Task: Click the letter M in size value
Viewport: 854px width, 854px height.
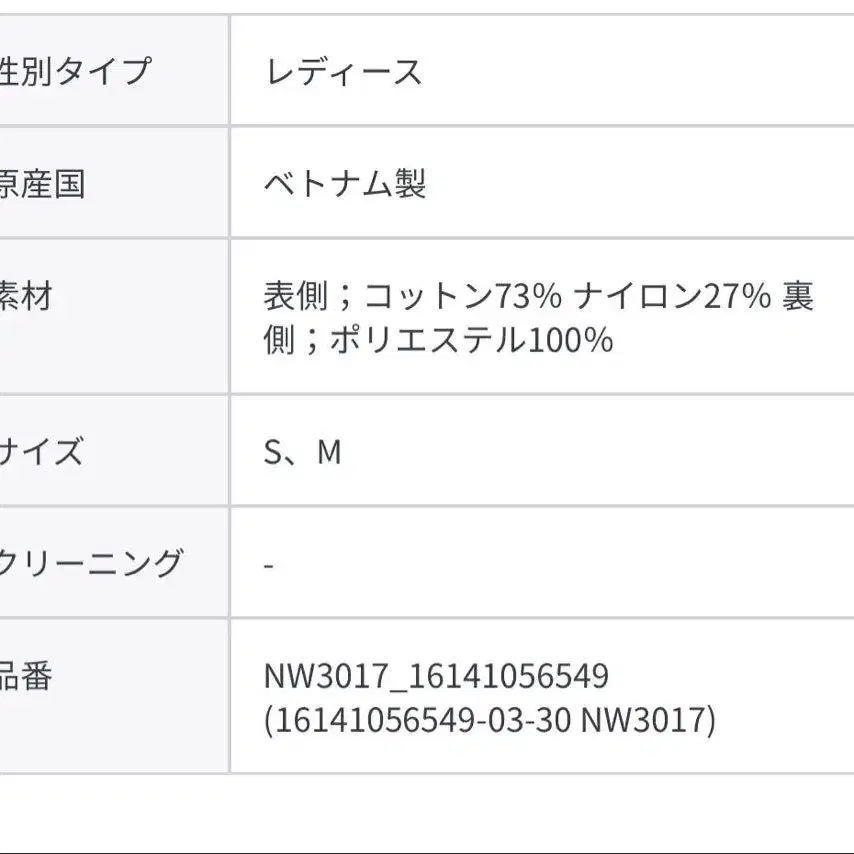Action: click(x=330, y=452)
